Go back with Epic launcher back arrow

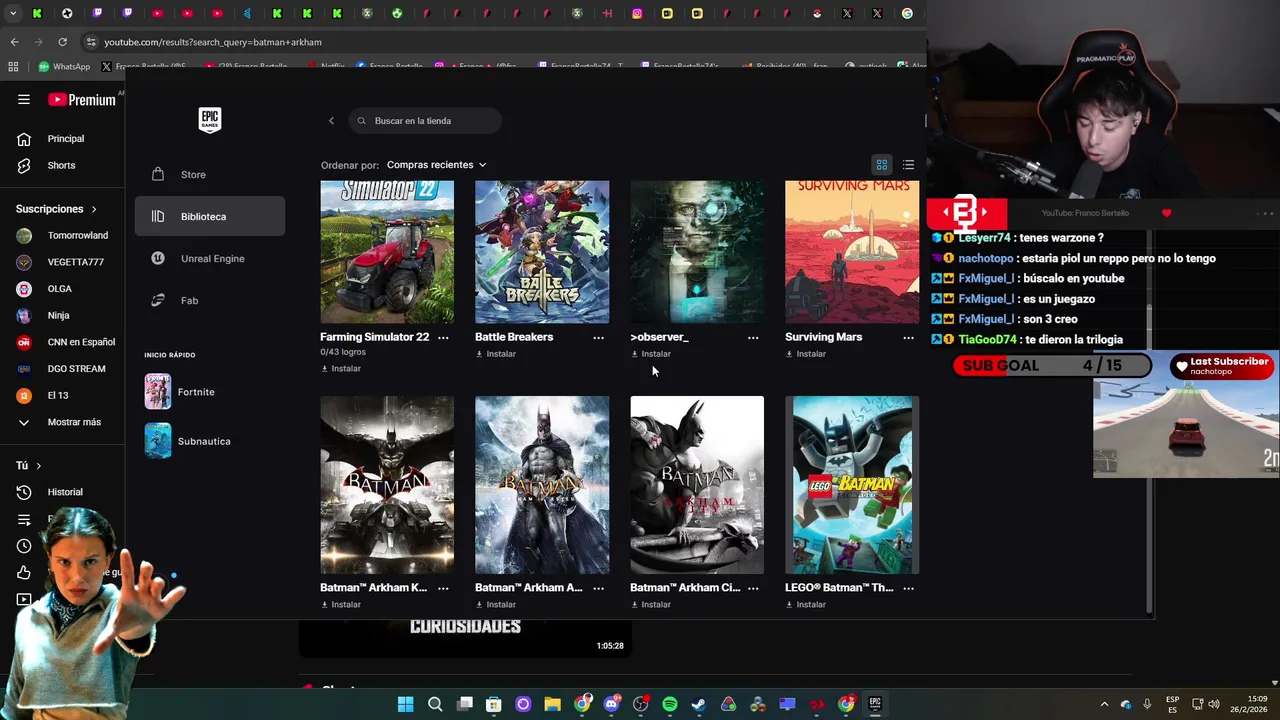click(x=331, y=121)
